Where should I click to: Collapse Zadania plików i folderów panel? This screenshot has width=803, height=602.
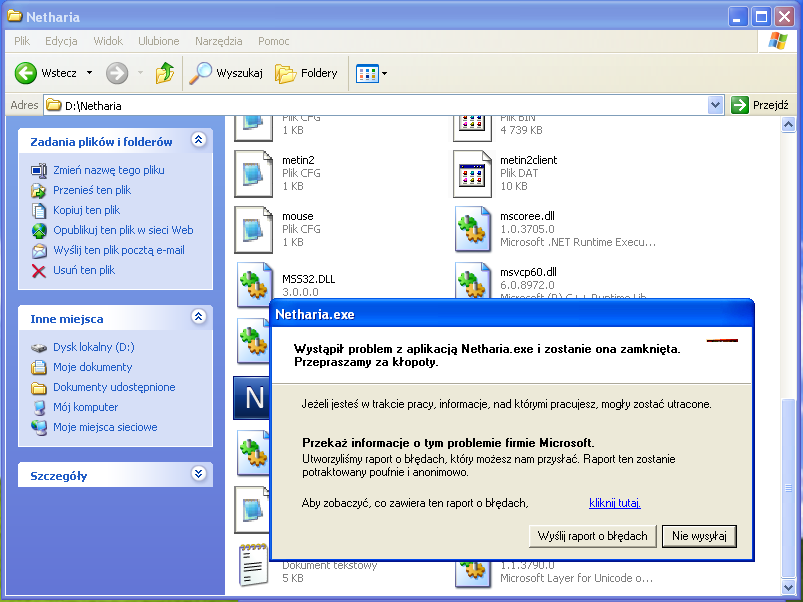pos(199,139)
